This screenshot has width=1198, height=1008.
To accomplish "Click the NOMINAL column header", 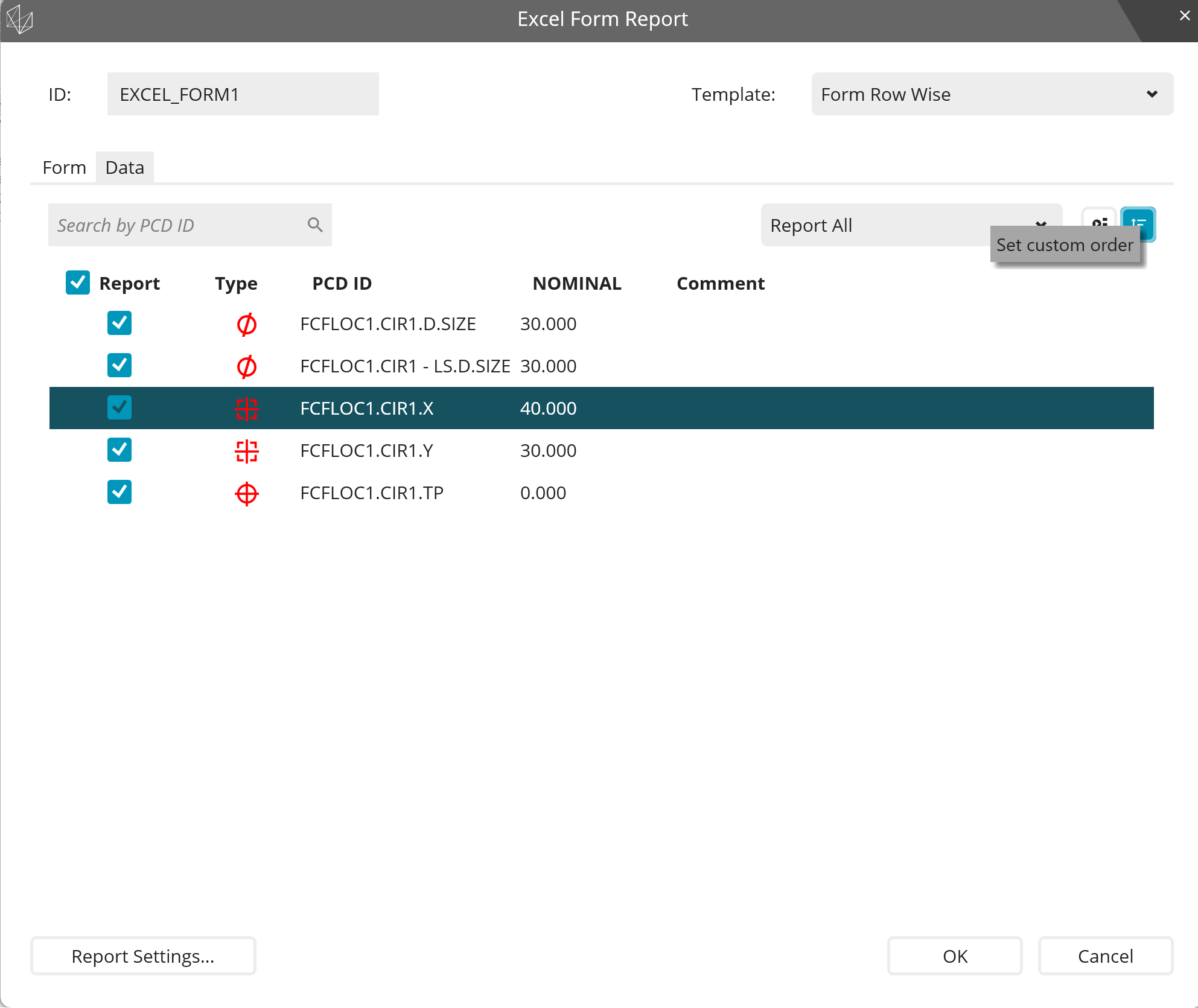I will click(577, 283).
